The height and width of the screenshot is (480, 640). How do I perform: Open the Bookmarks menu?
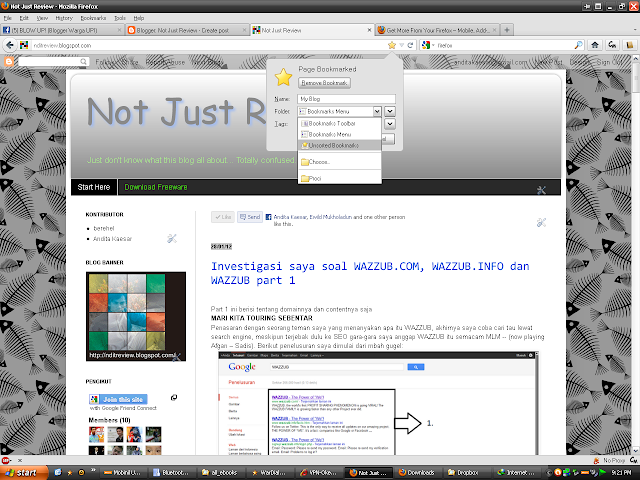(93, 18)
